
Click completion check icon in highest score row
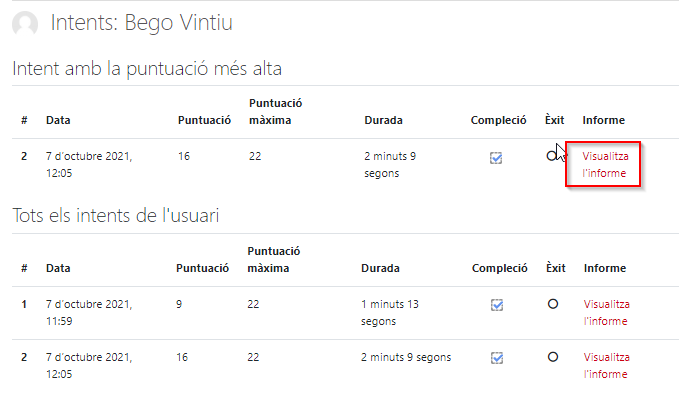pos(496,158)
